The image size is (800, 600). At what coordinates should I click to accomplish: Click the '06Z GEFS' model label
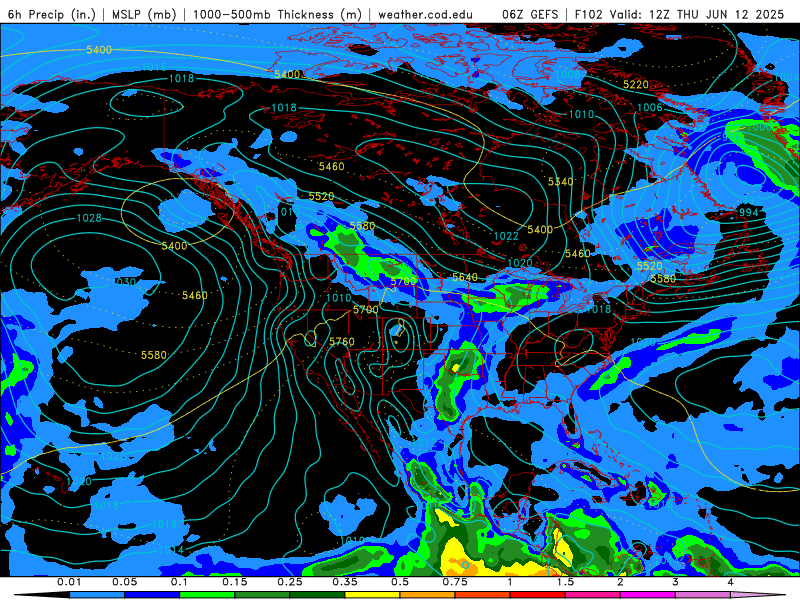click(x=530, y=14)
